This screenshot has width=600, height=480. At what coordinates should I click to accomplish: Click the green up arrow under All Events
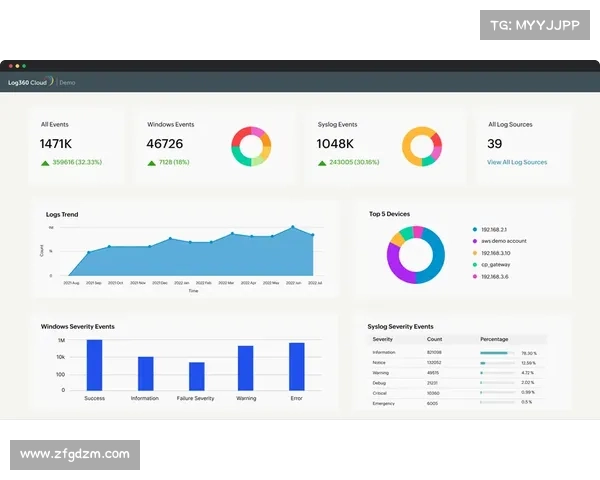45,162
